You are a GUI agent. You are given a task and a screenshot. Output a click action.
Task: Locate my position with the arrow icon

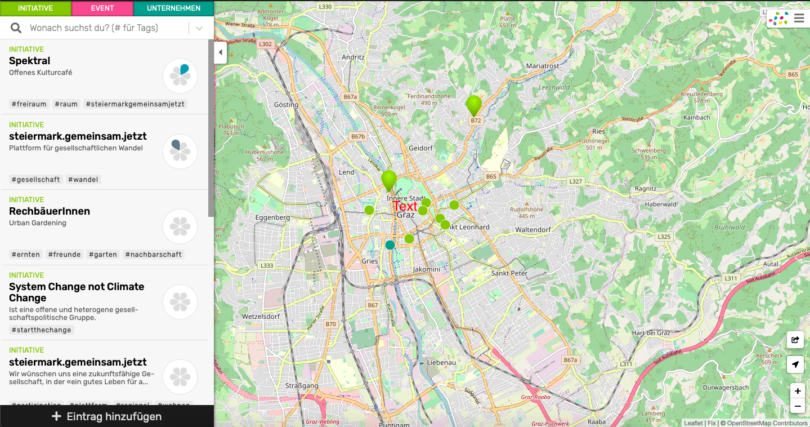point(796,365)
